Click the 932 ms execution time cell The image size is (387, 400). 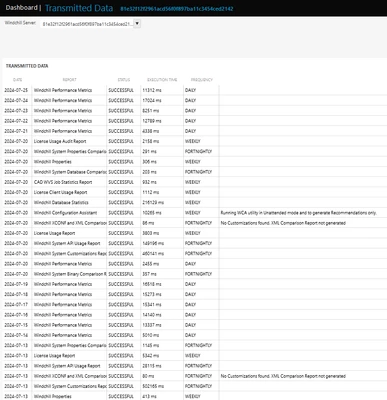tap(149, 182)
